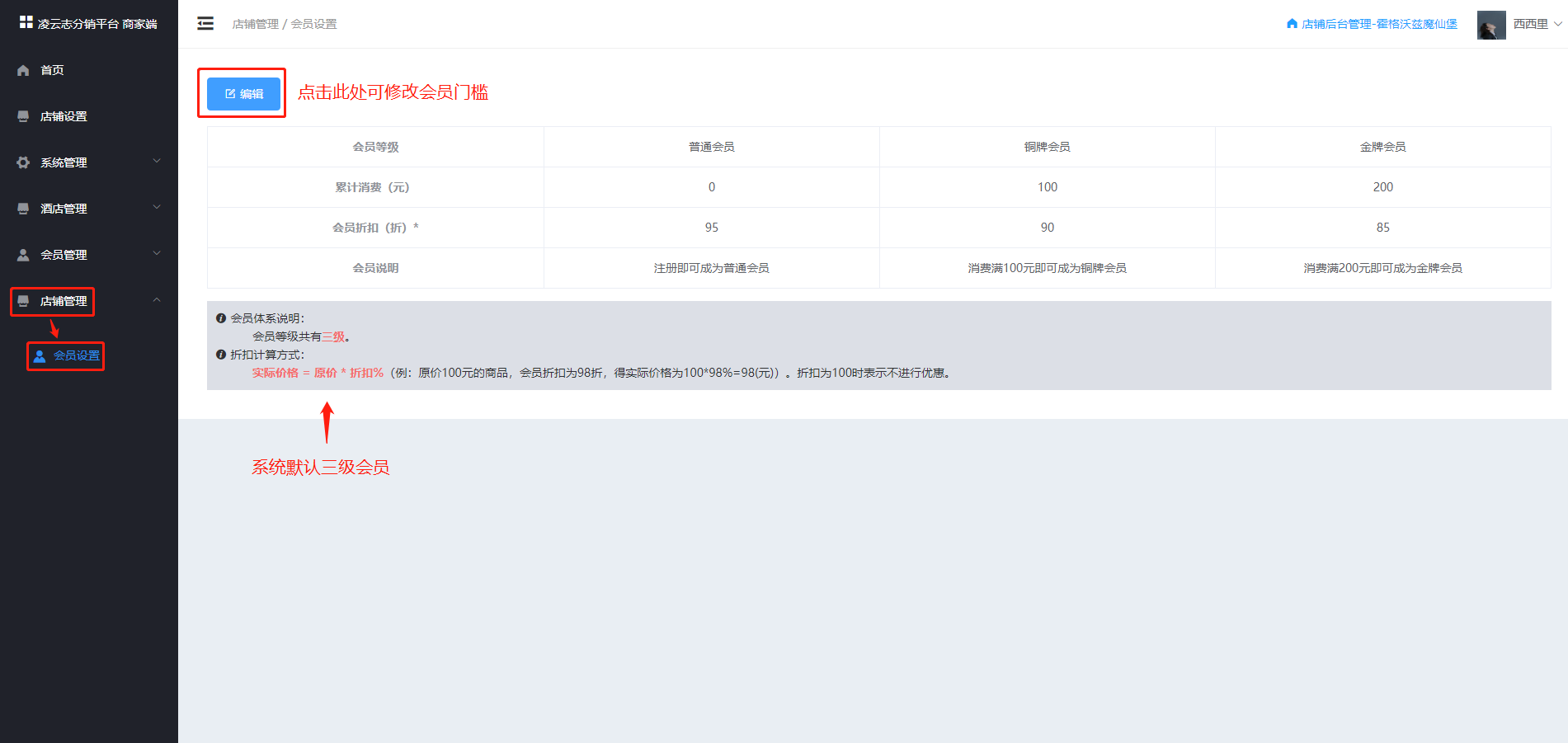Click the icon beside 酒店管理
The image size is (1568, 743).
click(23, 209)
